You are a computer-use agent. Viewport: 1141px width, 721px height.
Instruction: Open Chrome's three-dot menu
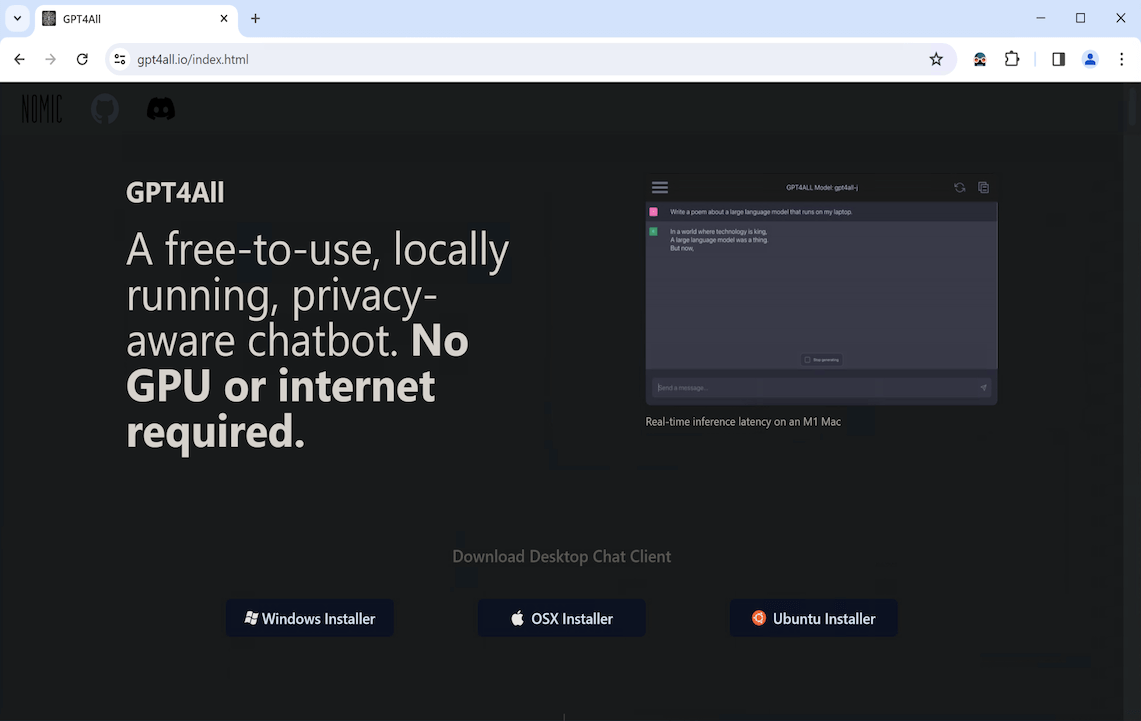coord(1121,59)
